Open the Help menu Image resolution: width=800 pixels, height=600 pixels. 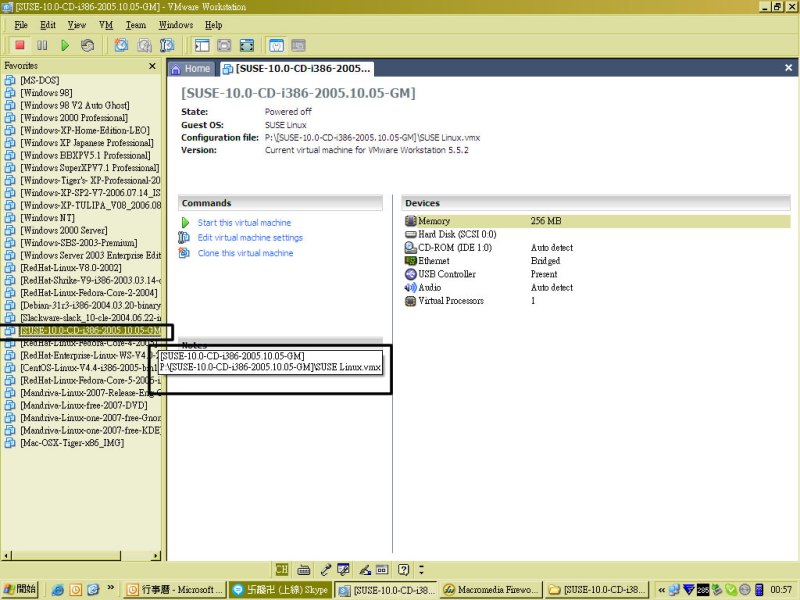[x=213, y=25]
